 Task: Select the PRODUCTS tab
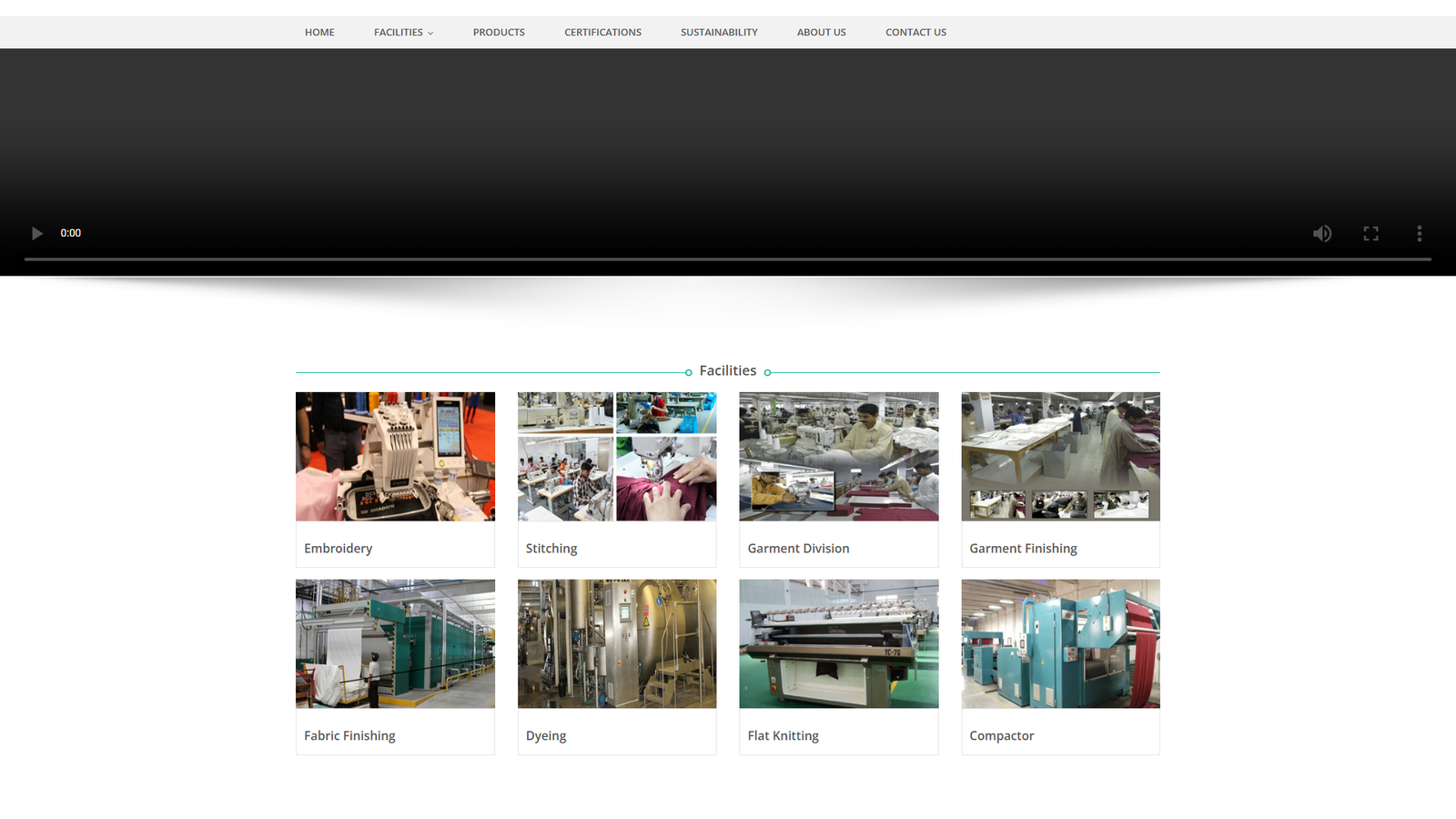pyautogui.click(x=499, y=32)
